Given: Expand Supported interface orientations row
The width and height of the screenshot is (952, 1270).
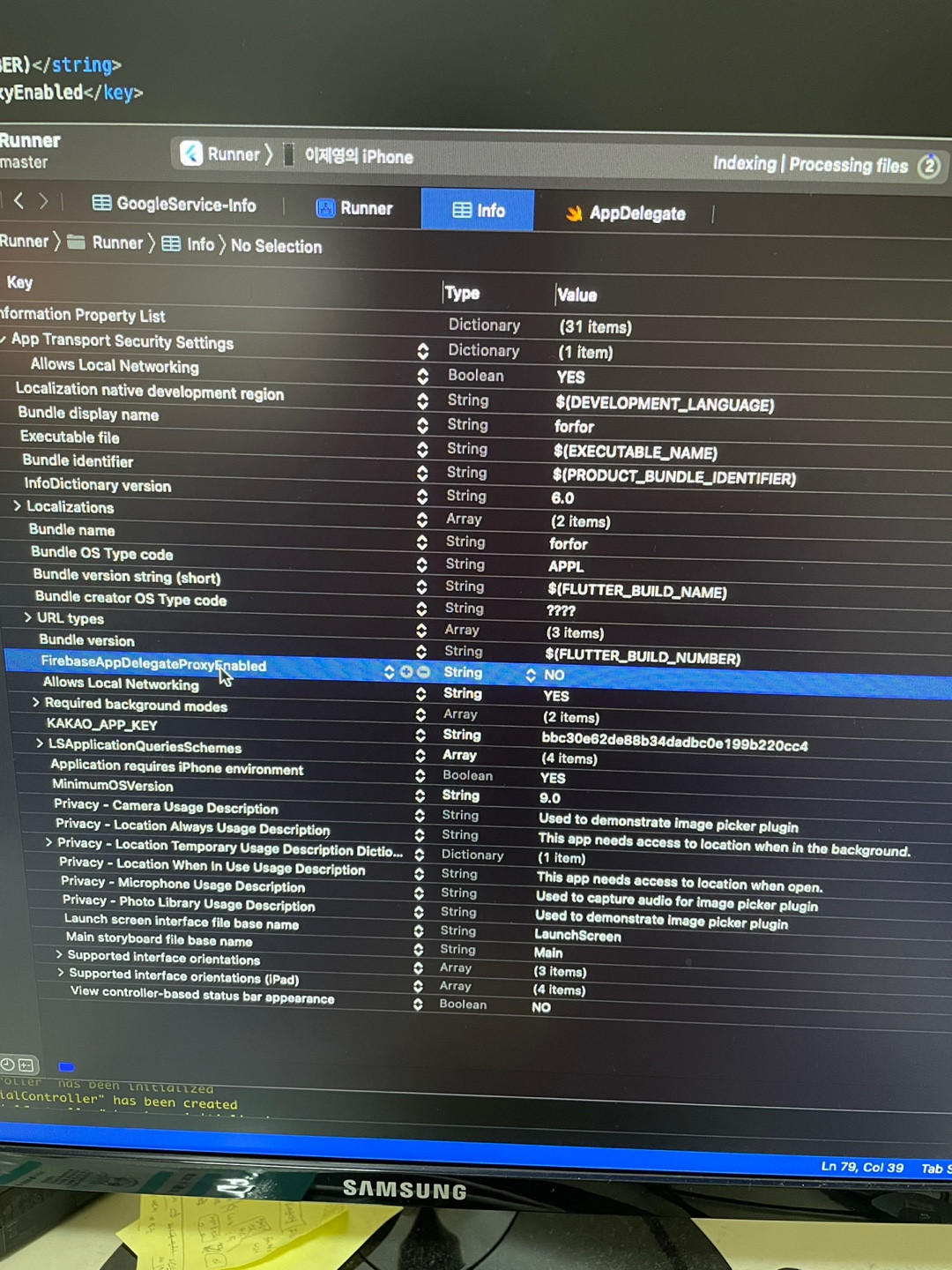Looking at the screenshot, I should click(x=59, y=954).
